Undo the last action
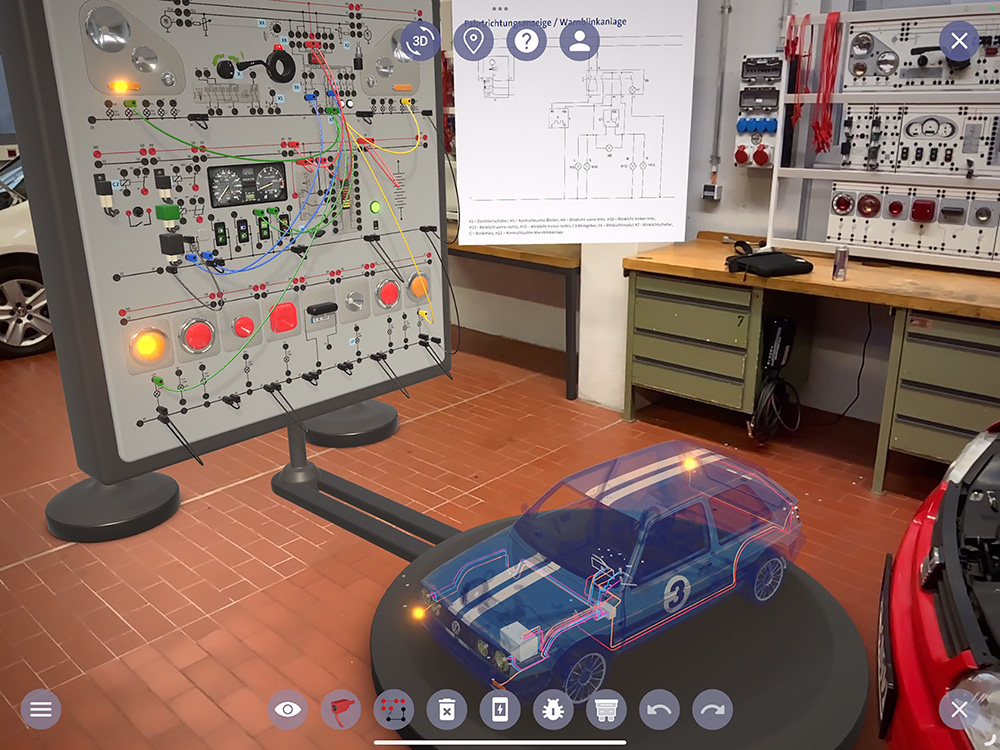The height and width of the screenshot is (750, 1000). [659, 710]
